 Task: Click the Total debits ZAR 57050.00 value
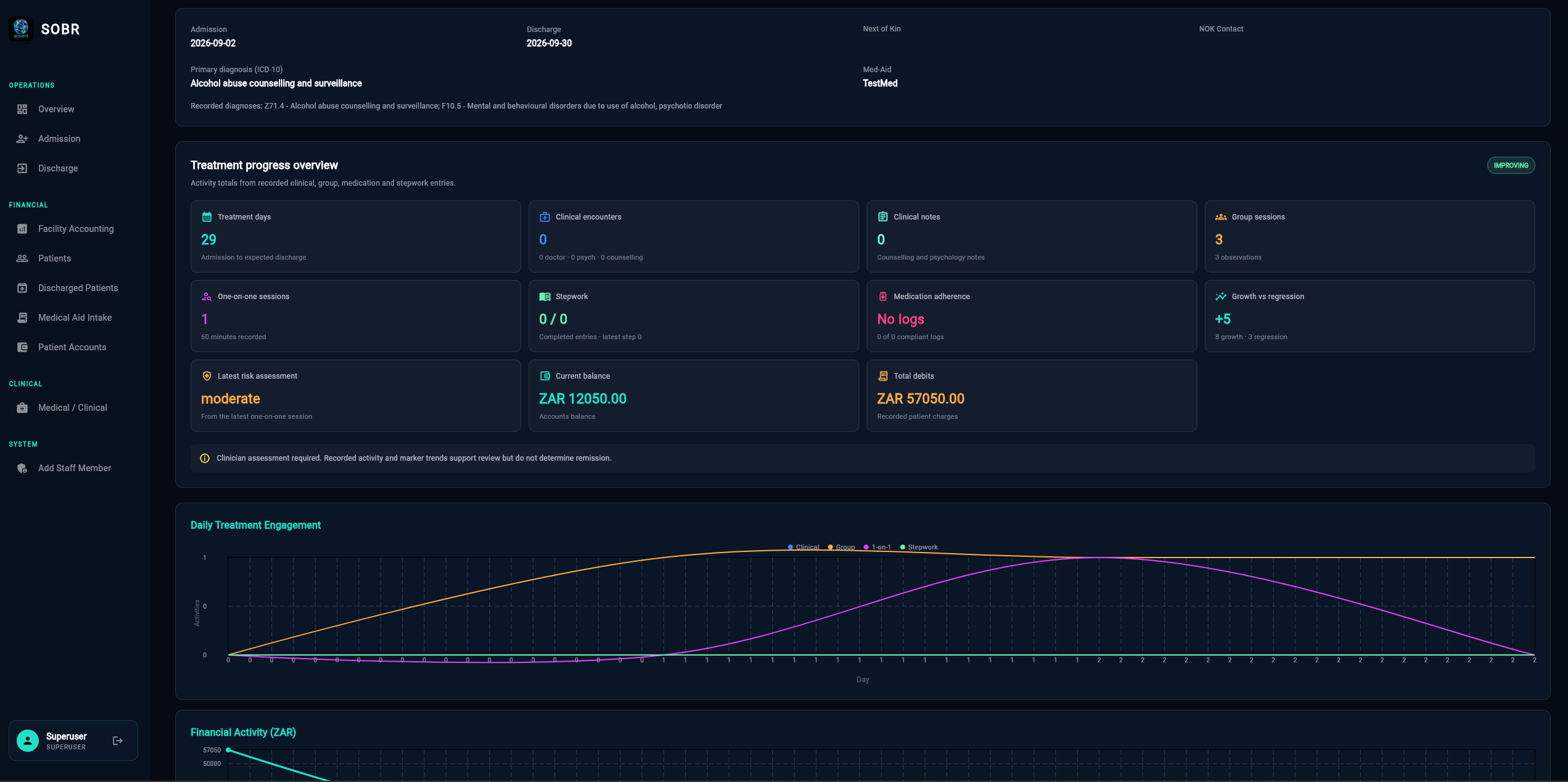pyautogui.click(x=920, y=399)
